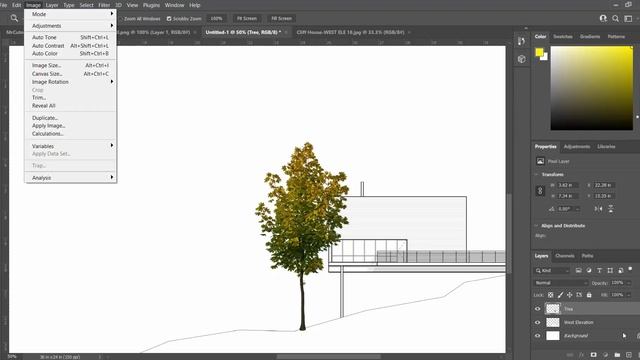Open the workspace switcher icon at top right

click(628, 18)
